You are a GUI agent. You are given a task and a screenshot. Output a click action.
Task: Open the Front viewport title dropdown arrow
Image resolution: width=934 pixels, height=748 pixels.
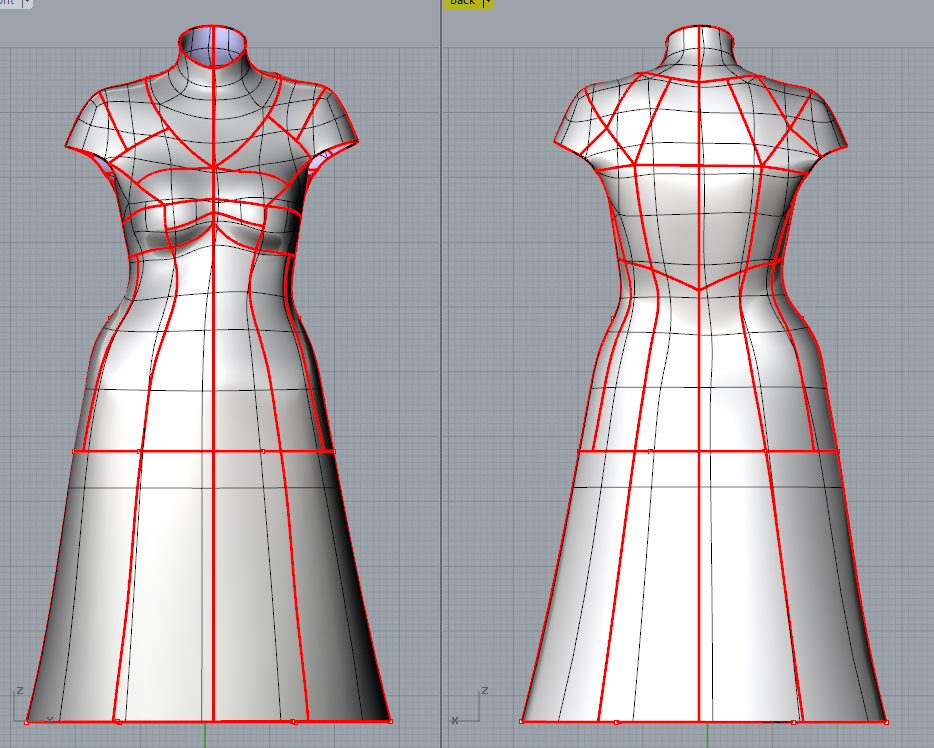pos(25,3)
